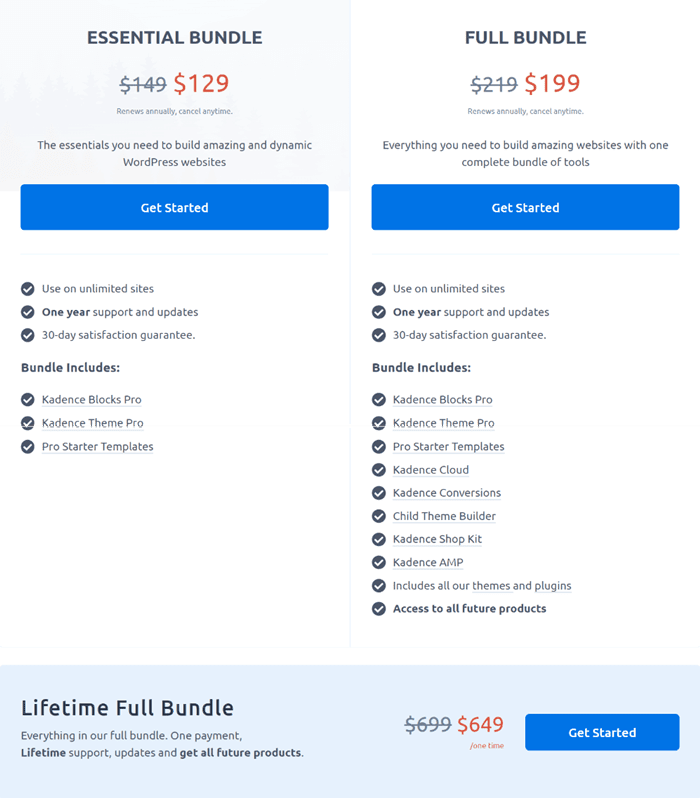Screen dimensions: 700x798
Task: Open Kadence Conversions link
Action: (x=446, y=493)
